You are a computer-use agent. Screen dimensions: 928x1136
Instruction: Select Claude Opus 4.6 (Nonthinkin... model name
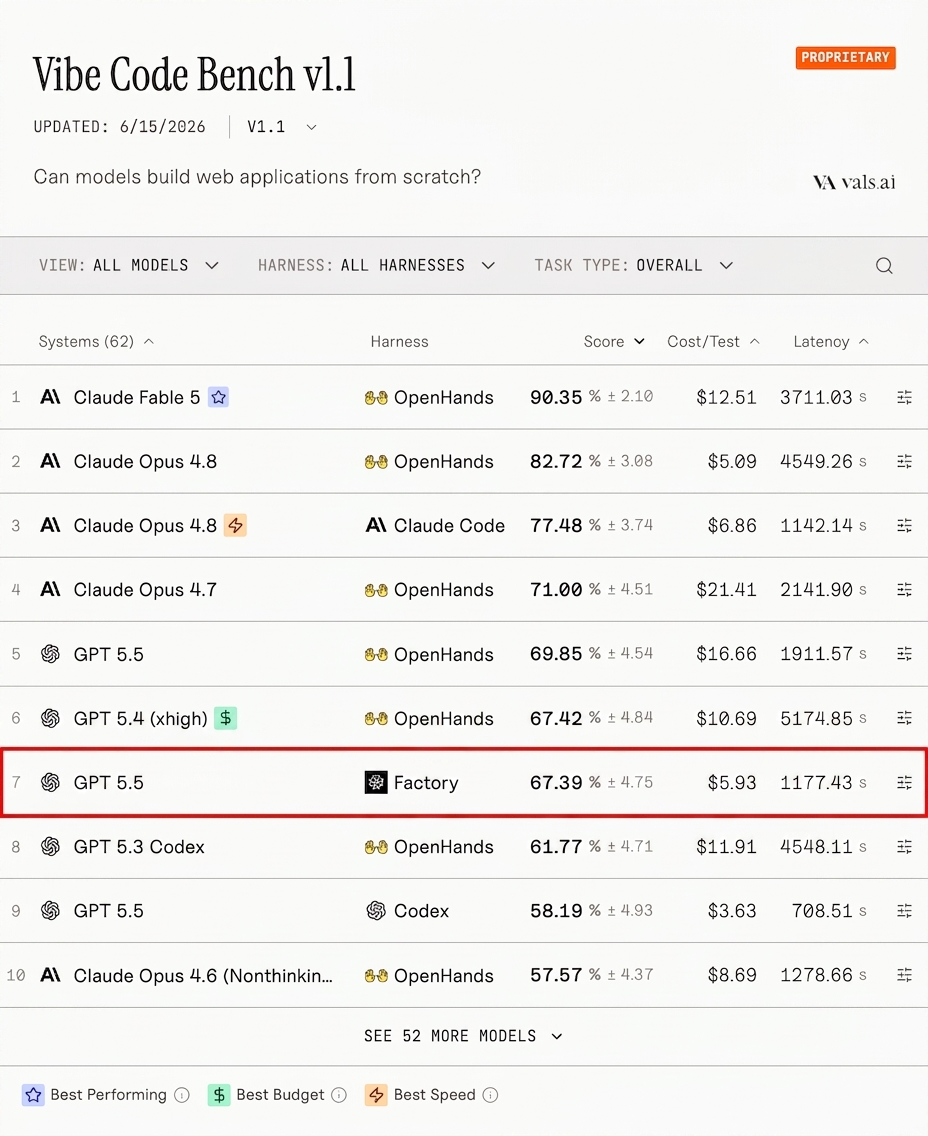tap(203, 975)
